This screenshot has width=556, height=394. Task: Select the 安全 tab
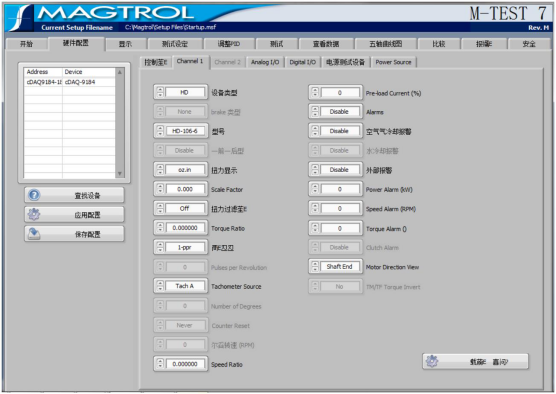tap(529, 44)
